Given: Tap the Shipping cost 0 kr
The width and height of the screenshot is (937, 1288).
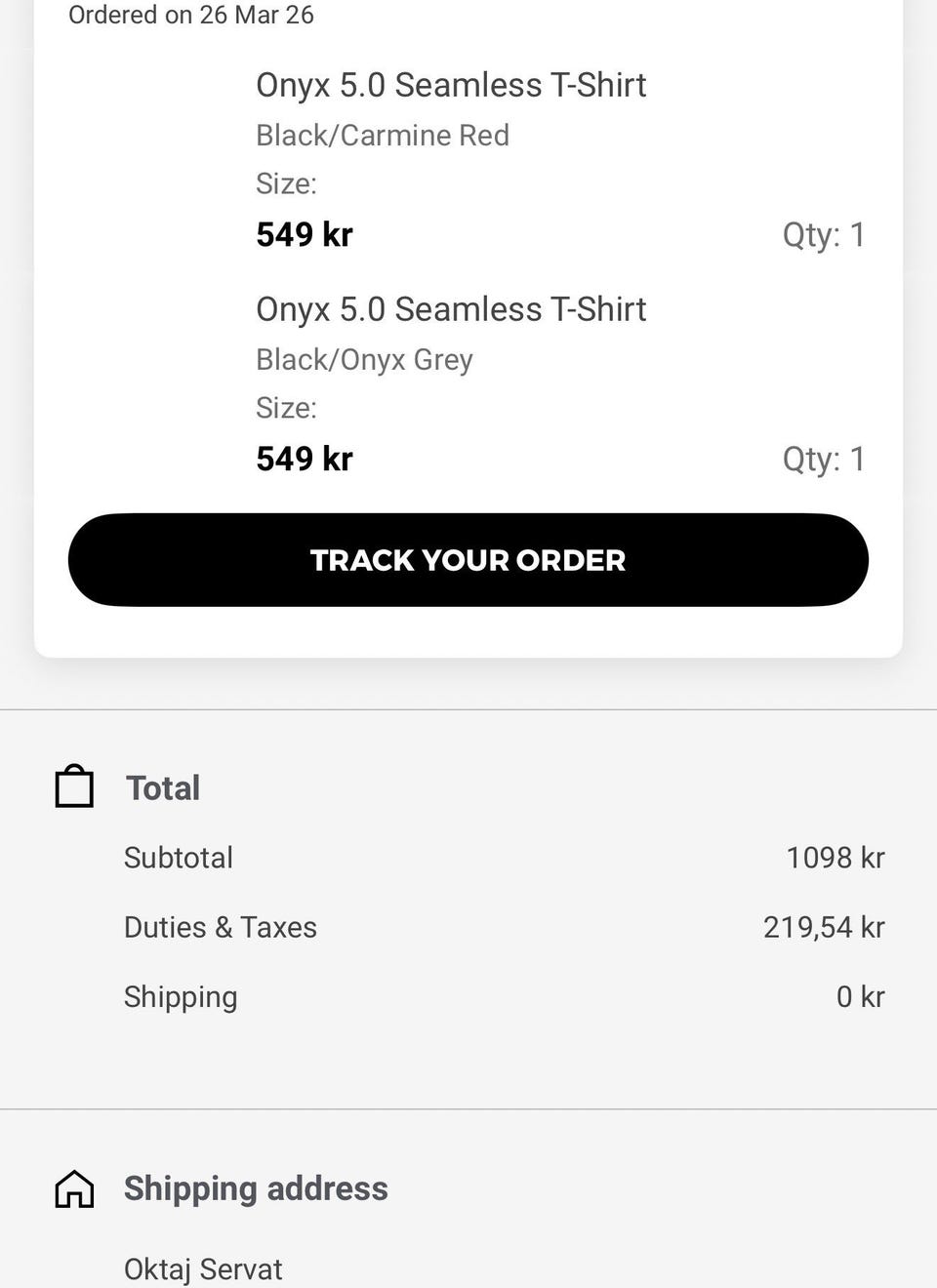Looking at the screenshot, I should pos(860,996).
